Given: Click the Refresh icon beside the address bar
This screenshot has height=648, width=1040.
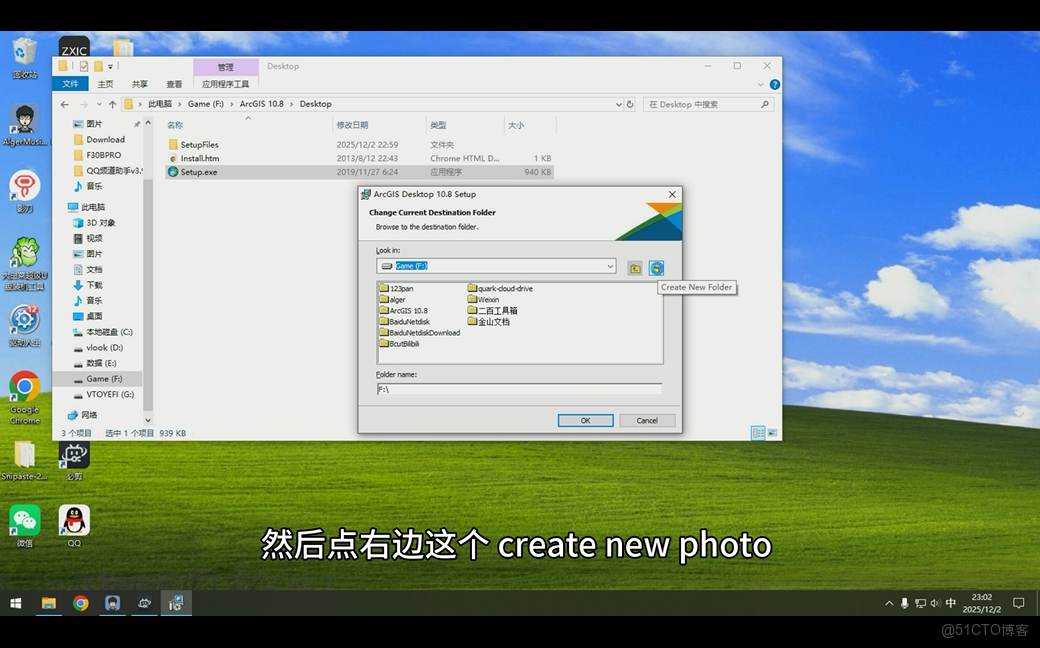Looking at the screenshot, I should pyautogui.click(x=630, y=103).
